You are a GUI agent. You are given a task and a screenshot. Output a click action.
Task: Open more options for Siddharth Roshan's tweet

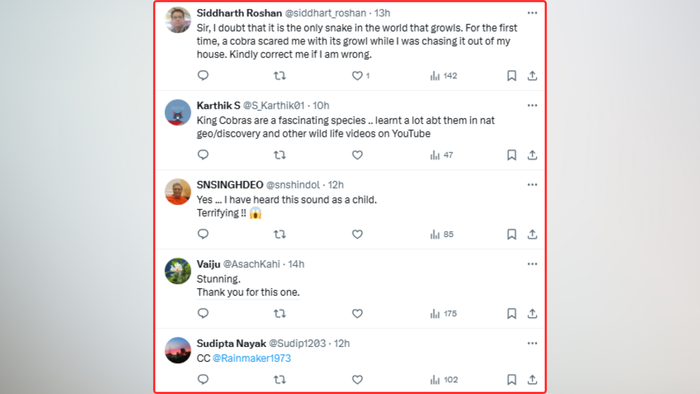point(532,13)
